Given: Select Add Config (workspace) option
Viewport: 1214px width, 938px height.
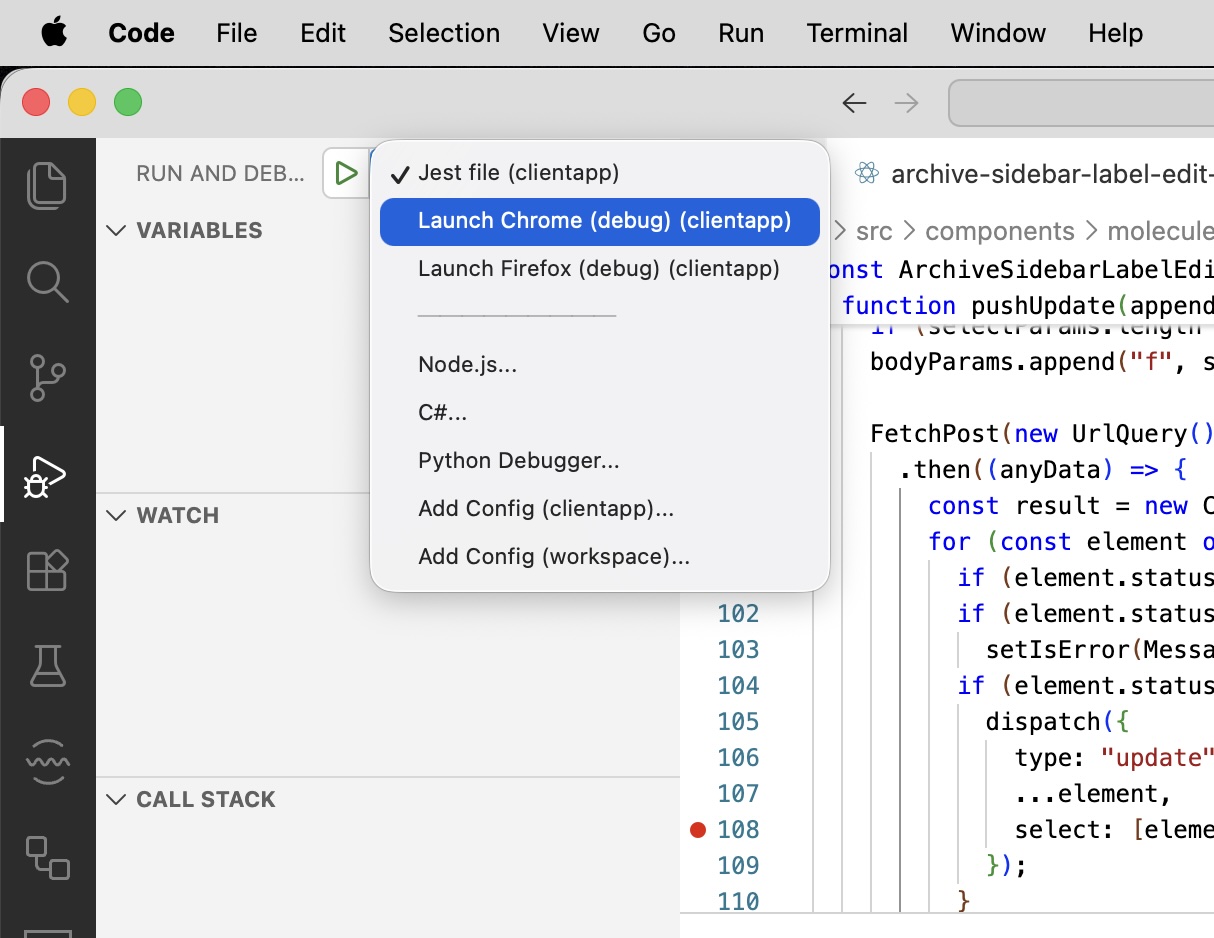Looking at the screenshot, I should pyautogui.click(x=553, y=556).
